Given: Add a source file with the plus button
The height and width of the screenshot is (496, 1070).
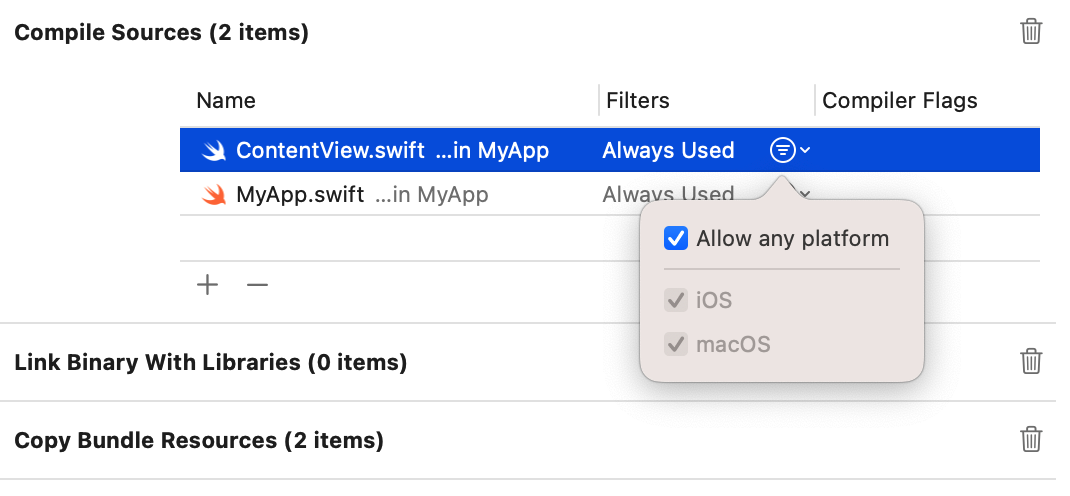Looking at the screenshot, I should click(207, 285).
